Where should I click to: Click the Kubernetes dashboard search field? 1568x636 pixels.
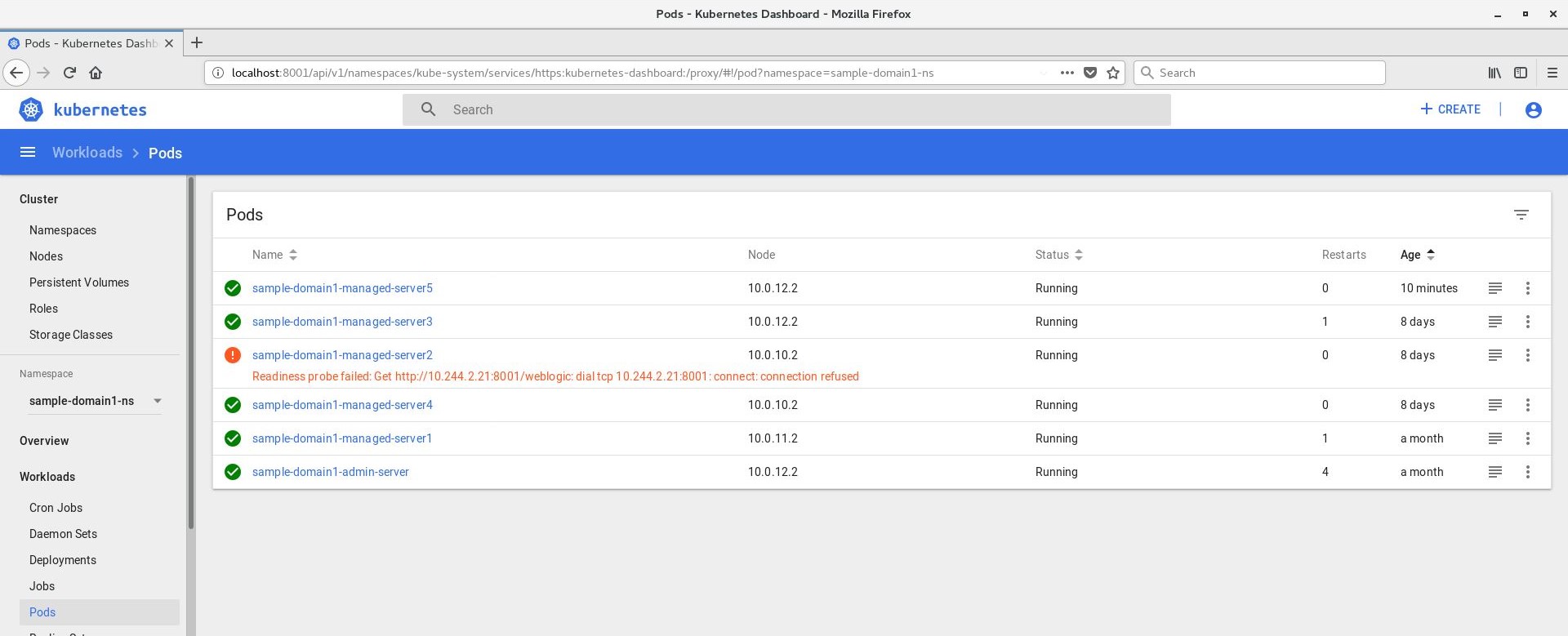[x=786, y=109]
